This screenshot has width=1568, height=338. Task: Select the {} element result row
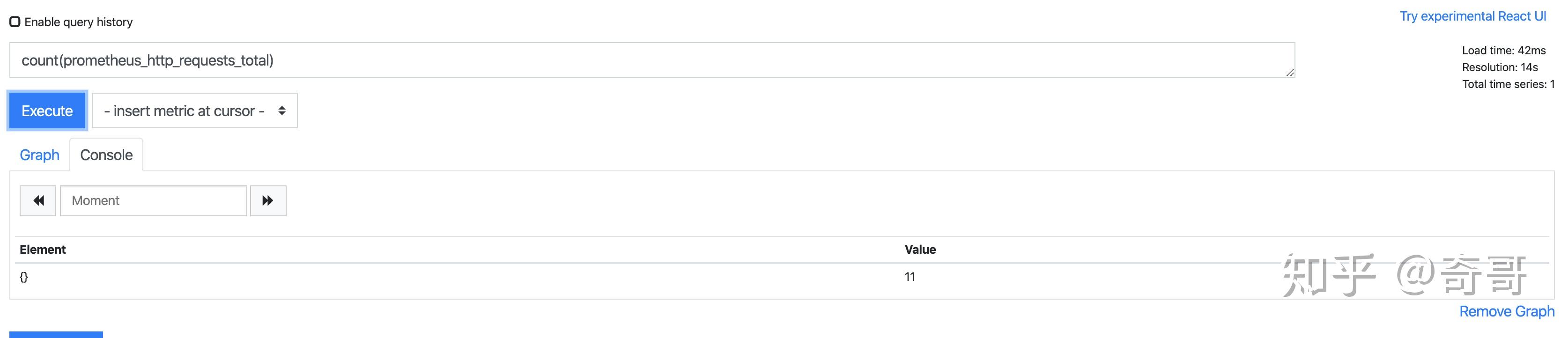(24, 277)
